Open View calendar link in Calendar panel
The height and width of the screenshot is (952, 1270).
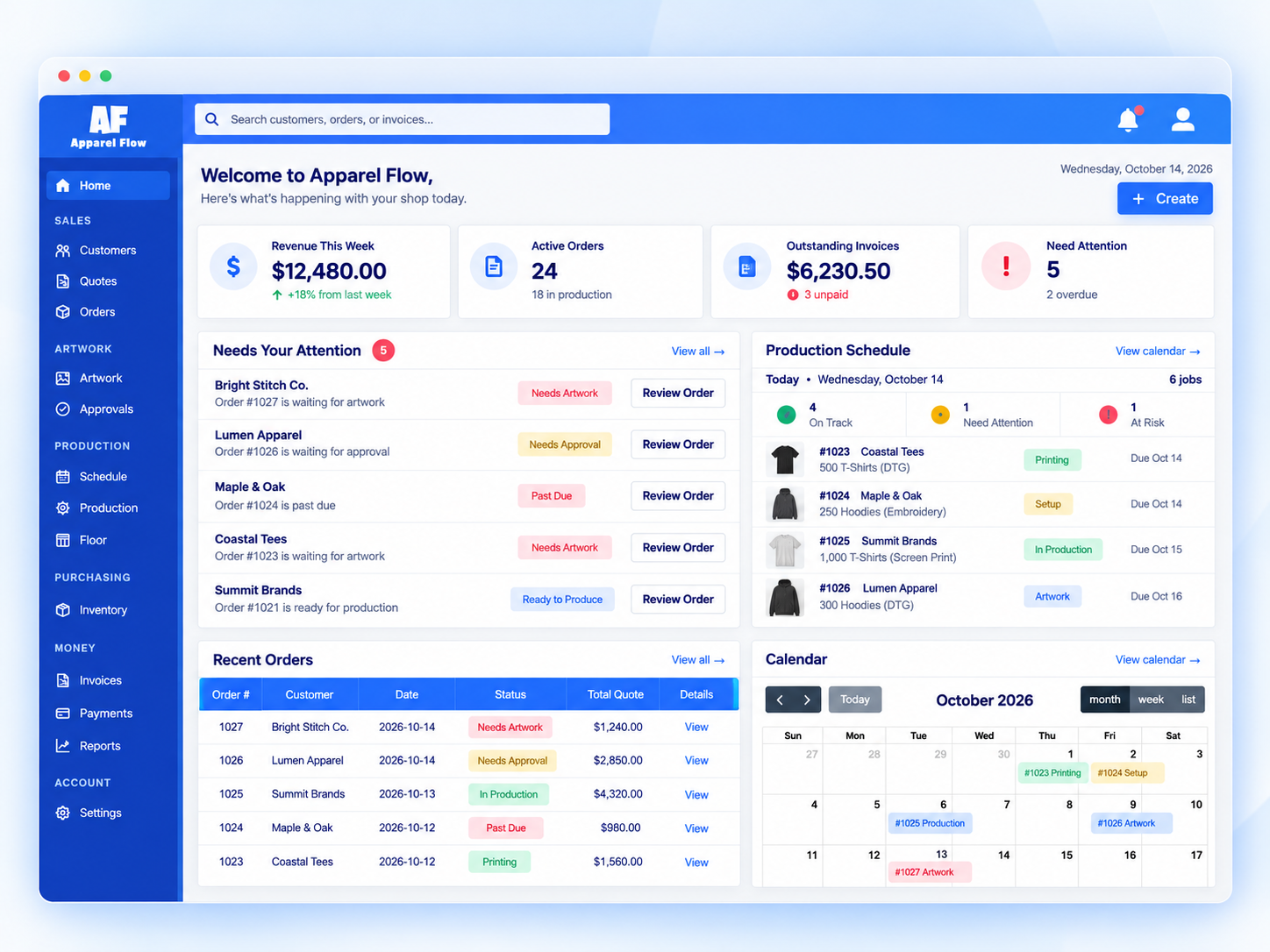point(1158,660)
